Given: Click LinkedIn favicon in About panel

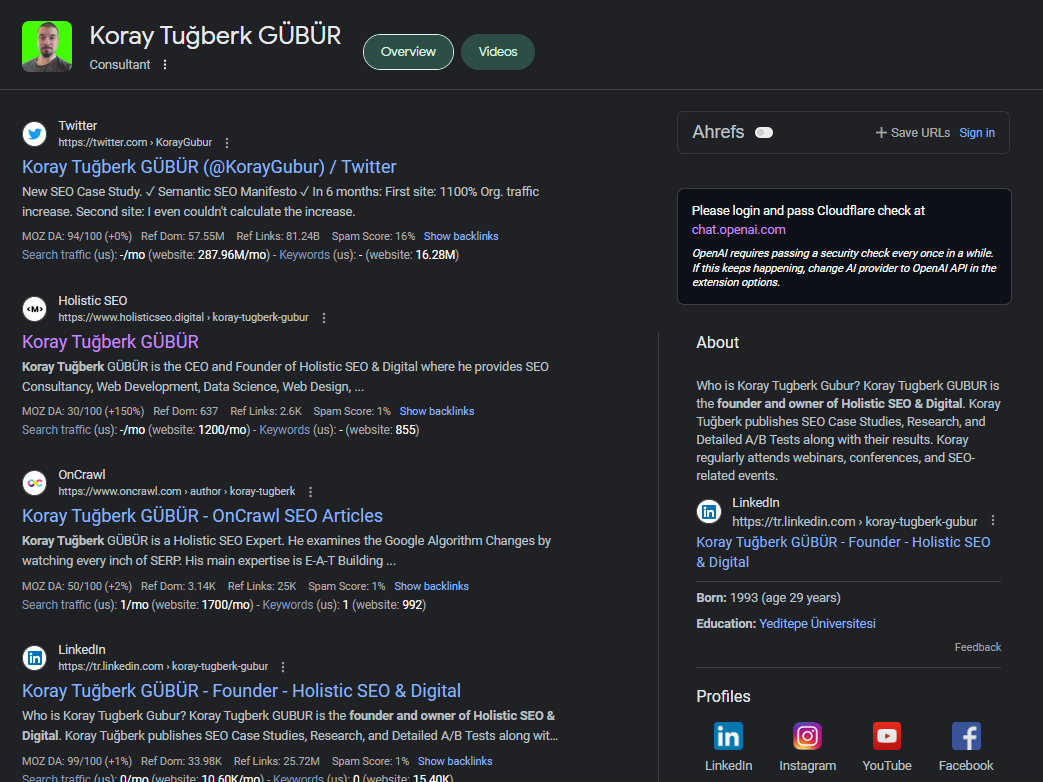Looking at the screenshot, I should 709,511.
